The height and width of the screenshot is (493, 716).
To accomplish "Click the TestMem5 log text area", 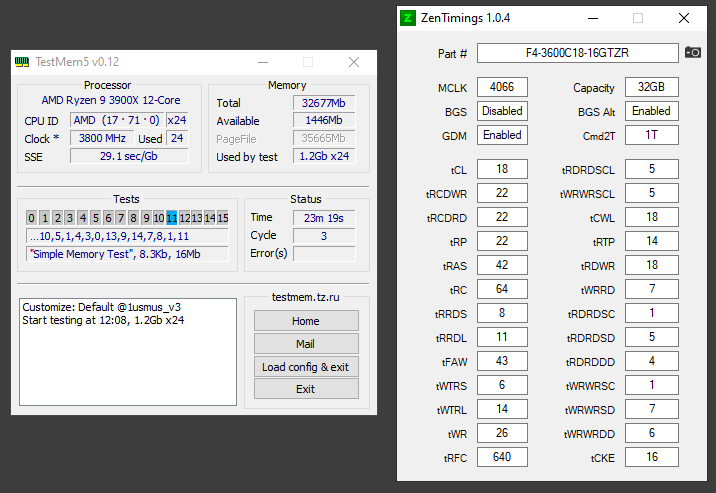I will (128, 352).
